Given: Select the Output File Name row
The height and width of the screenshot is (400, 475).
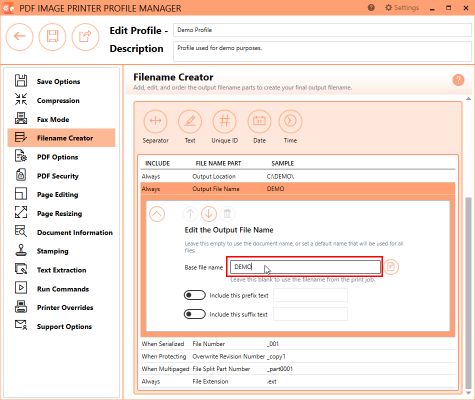Looking at the screenshot, I should pos(298,189).
